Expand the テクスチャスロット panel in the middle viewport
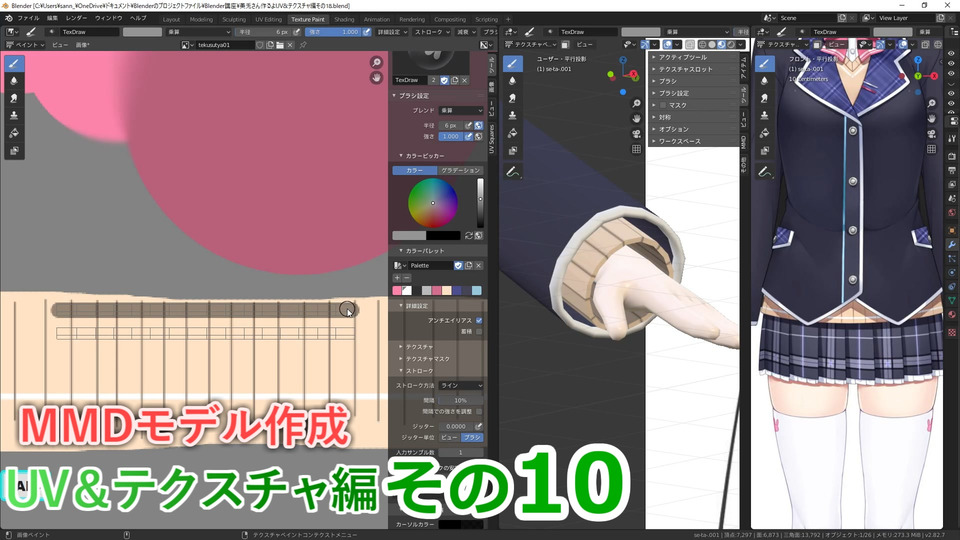This screenshot has height=540, width=960. [682, 69]
